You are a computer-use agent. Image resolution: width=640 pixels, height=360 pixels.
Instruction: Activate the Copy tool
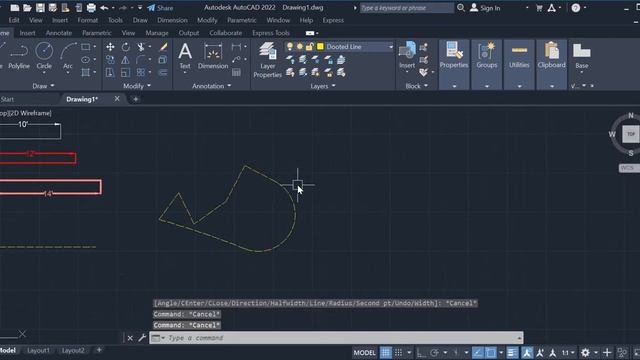[x=110, y=60]
